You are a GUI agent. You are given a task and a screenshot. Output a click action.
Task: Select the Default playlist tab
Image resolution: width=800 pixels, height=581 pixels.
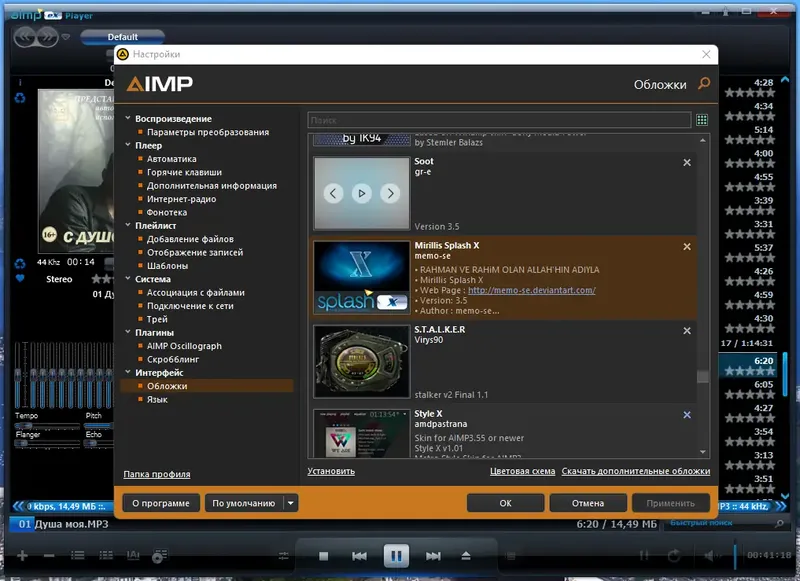coord(122,37)
